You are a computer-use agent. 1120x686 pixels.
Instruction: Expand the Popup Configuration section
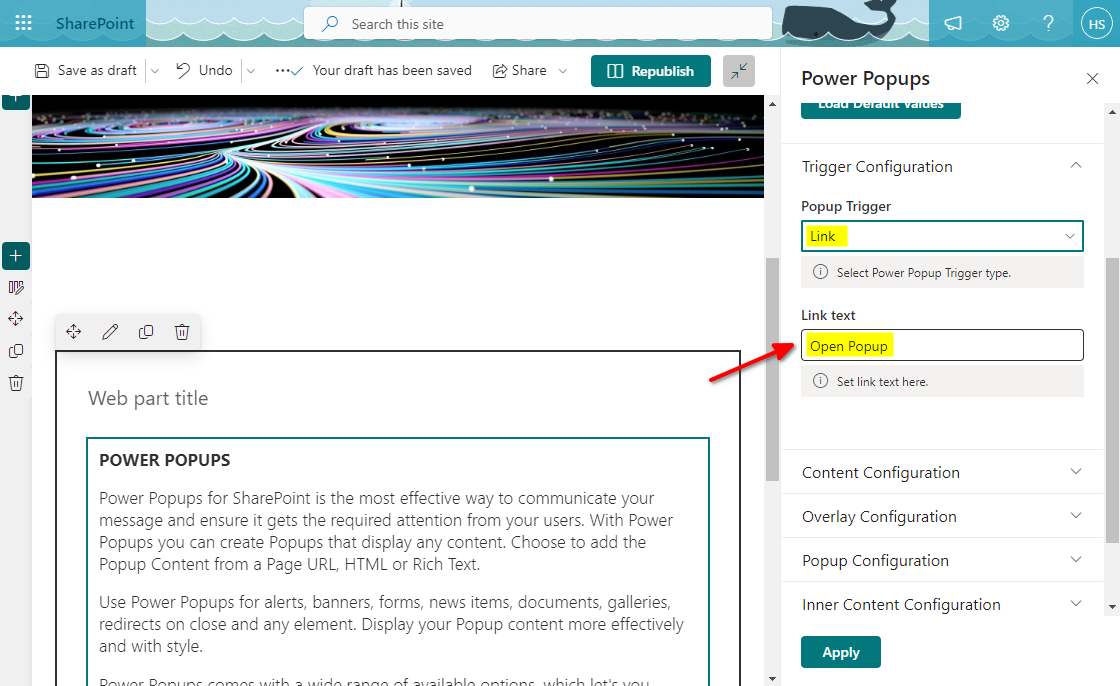[942, 560]
